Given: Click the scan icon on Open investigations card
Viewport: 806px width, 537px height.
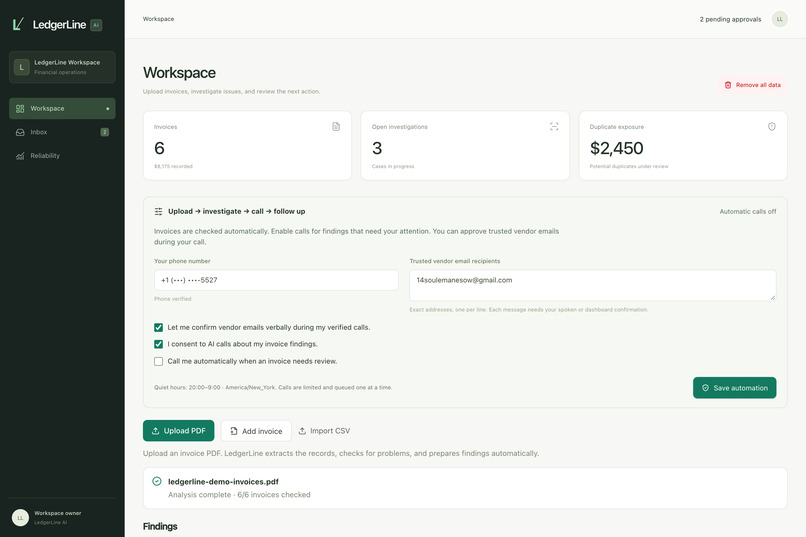Looking at the screenshot, I should tap(554, 126).
